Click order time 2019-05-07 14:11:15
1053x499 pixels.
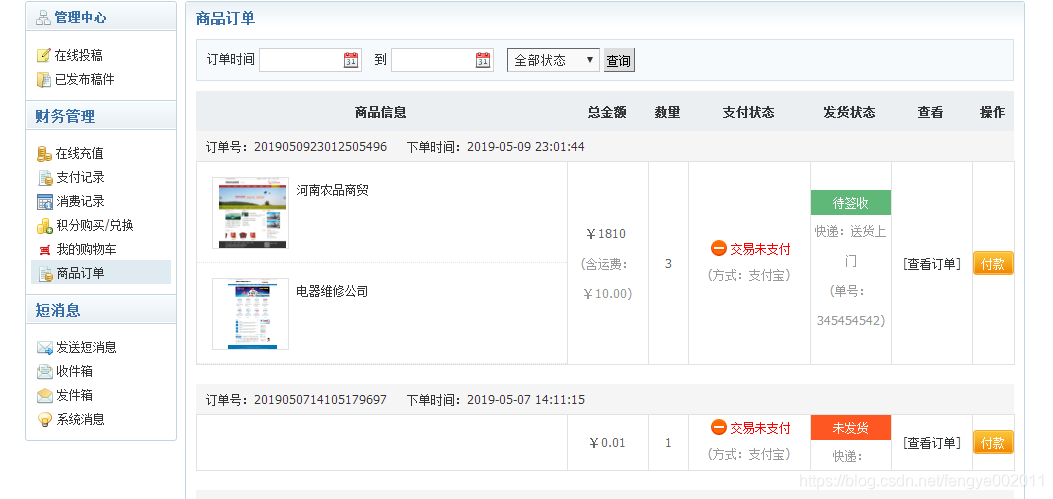click(x=526, y=400)
